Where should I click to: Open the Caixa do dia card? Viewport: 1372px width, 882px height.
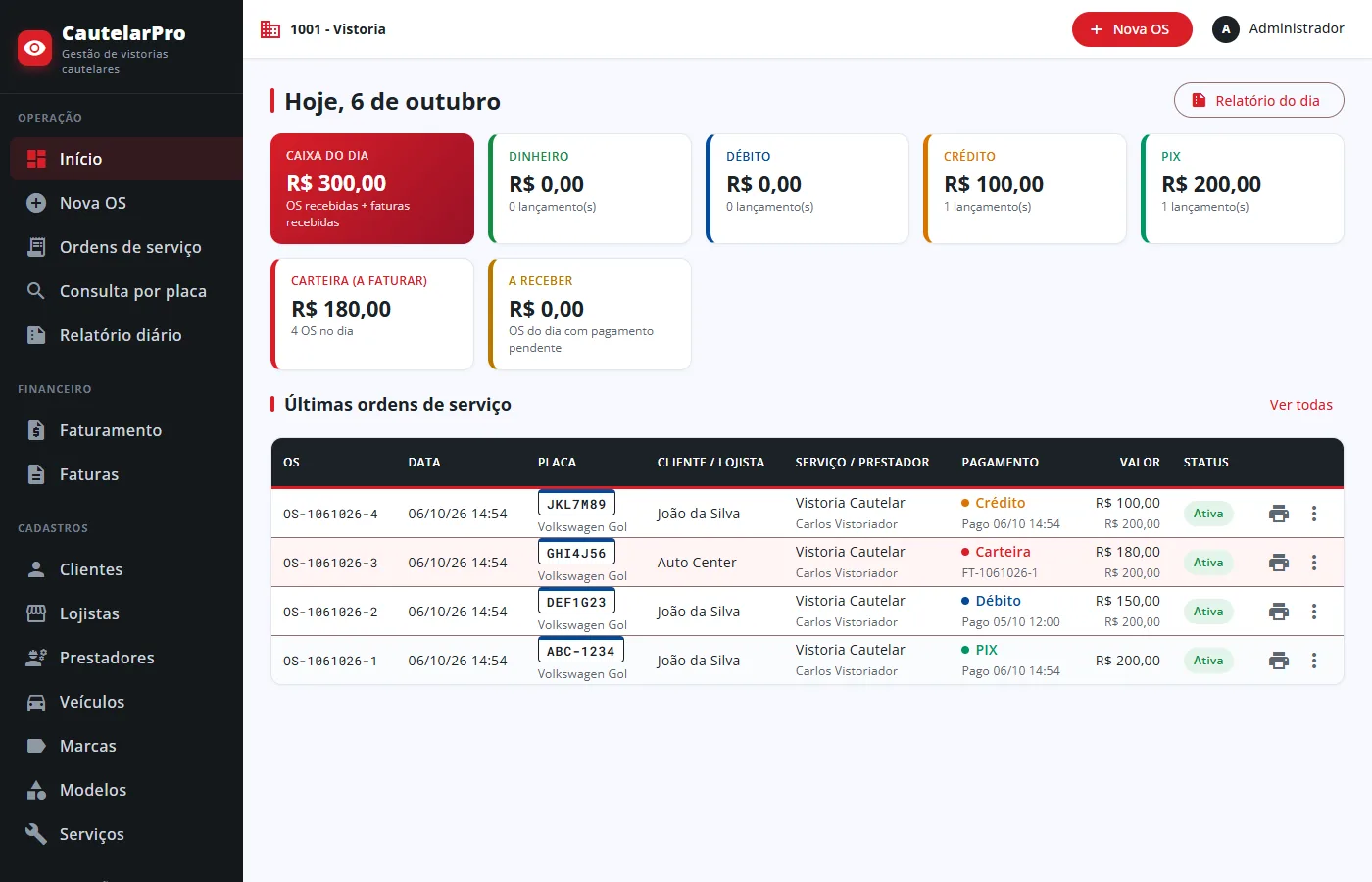(x=372, y=188)
